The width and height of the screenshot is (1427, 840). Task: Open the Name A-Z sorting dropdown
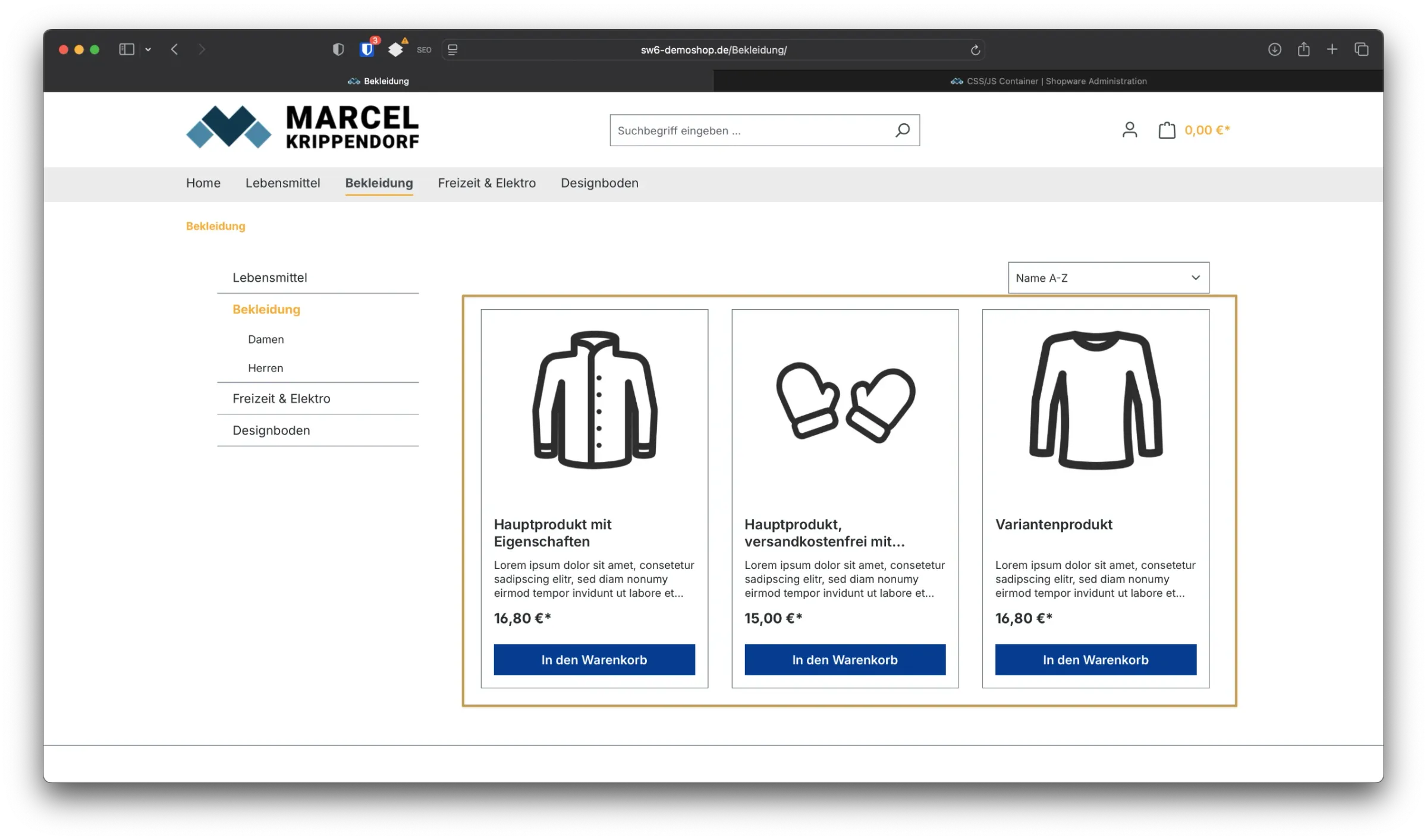pos(1108,278)
